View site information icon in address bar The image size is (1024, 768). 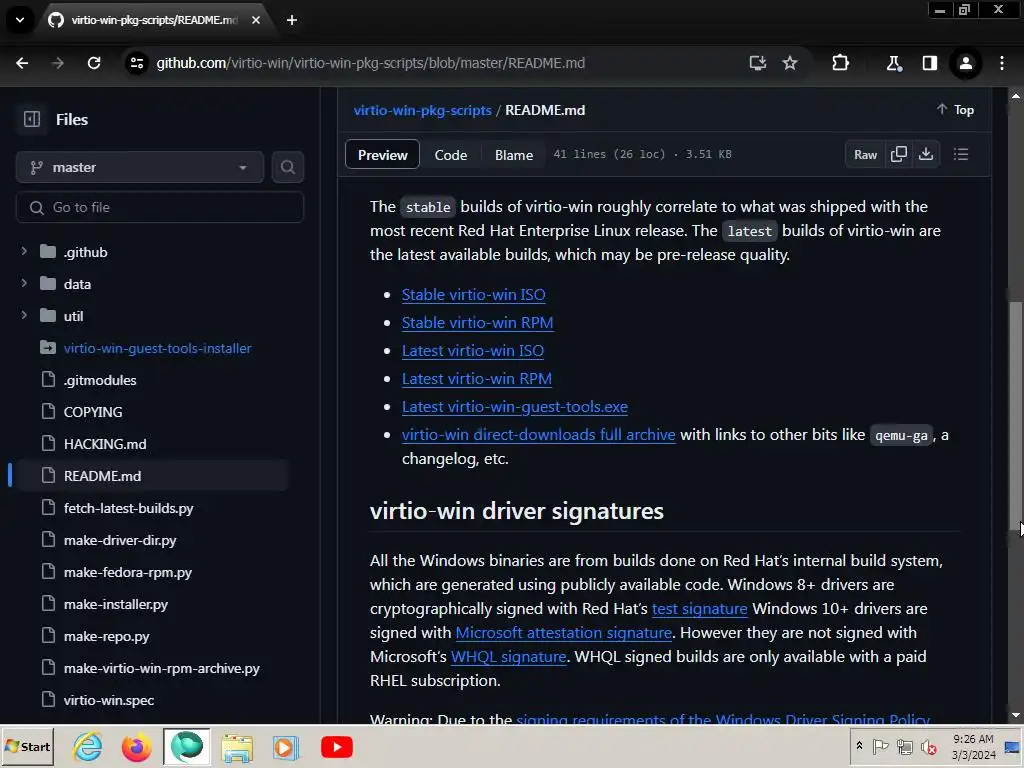click(x=136, y=63)
